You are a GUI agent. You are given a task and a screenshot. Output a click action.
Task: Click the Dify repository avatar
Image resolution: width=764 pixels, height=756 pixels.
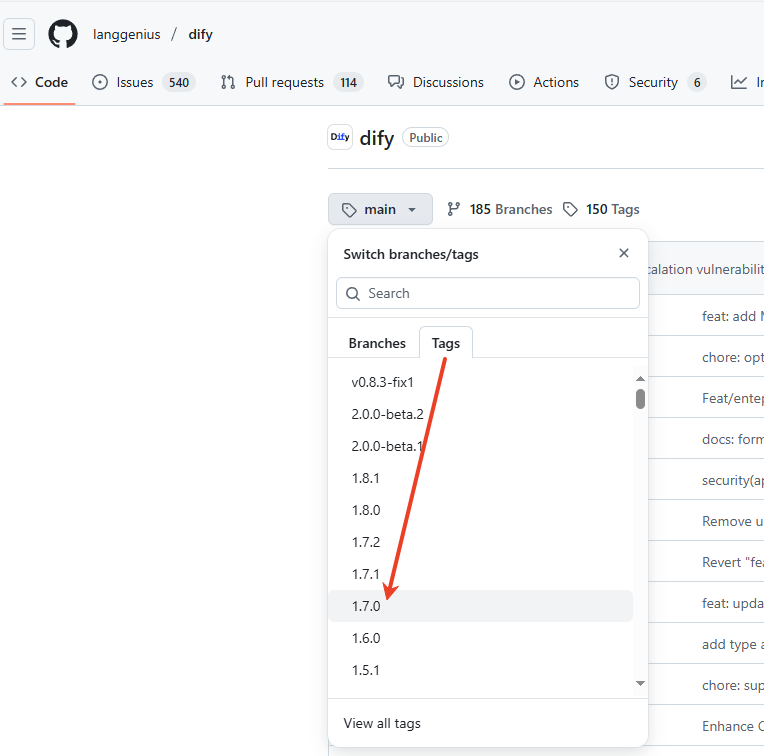(340, 137)
